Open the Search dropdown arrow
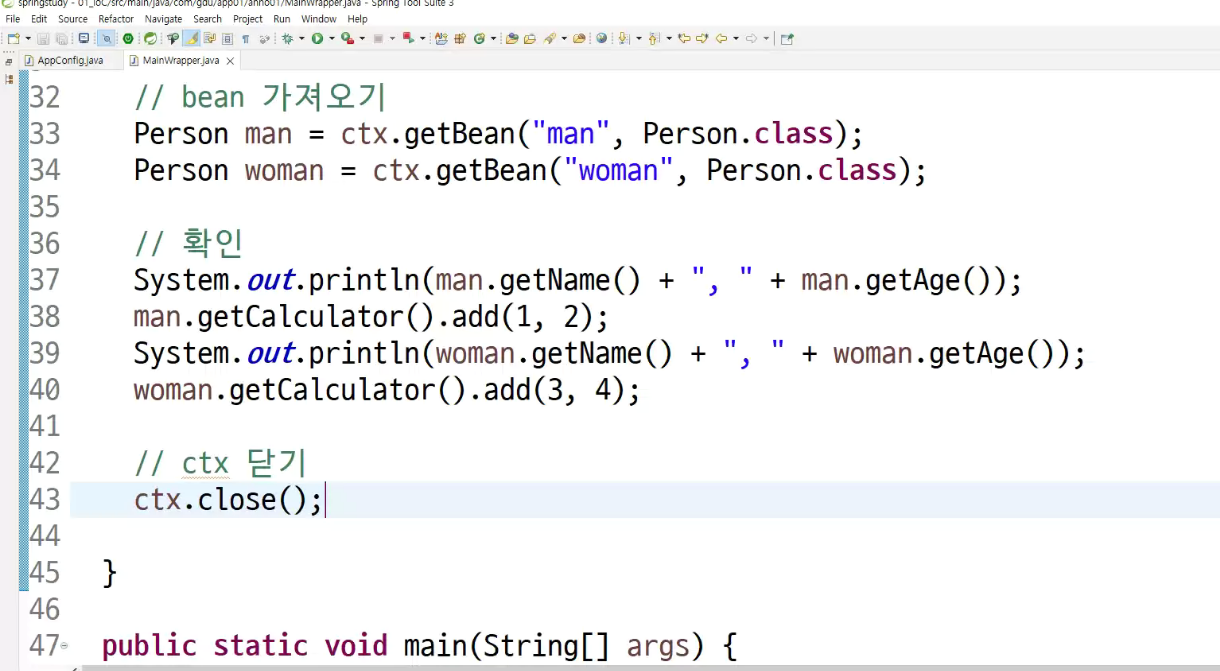Screen dimensions: 1220x671 (x=564, y=39)
